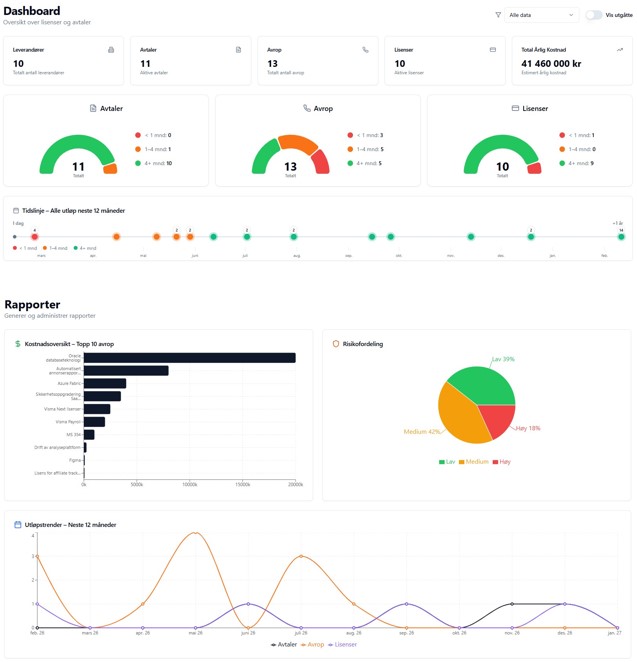Click the Medium entry in the pie legend

[474, 462]
